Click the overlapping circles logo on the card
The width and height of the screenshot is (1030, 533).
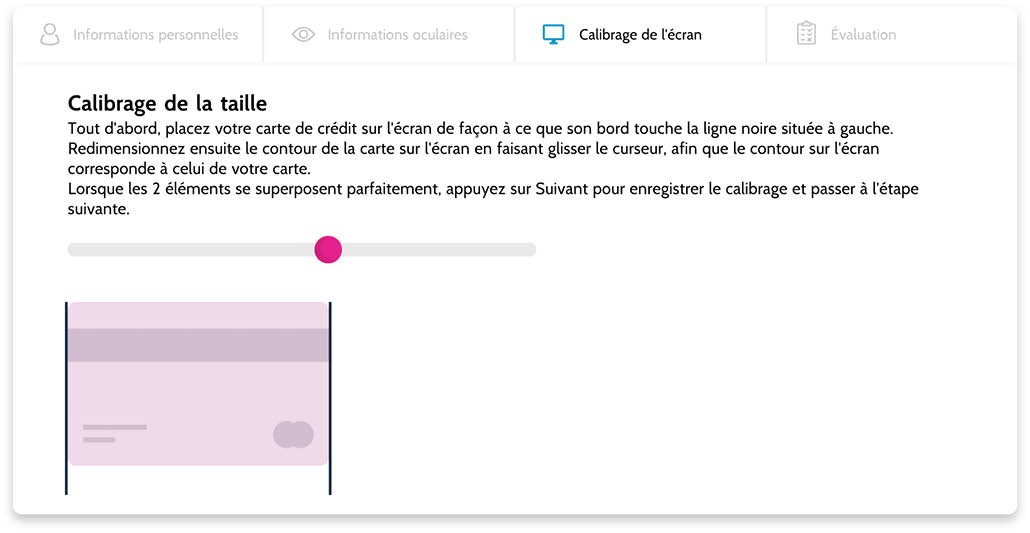tap(293, 434)
